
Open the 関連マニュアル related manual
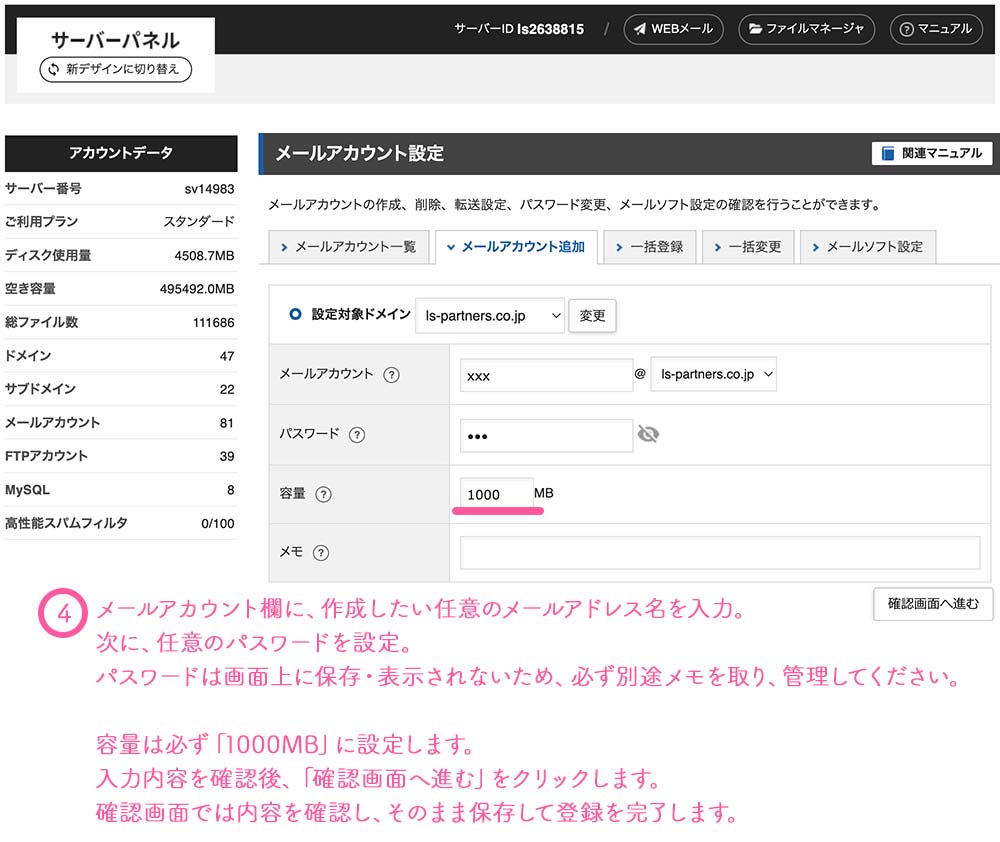(x=932, y=153)
